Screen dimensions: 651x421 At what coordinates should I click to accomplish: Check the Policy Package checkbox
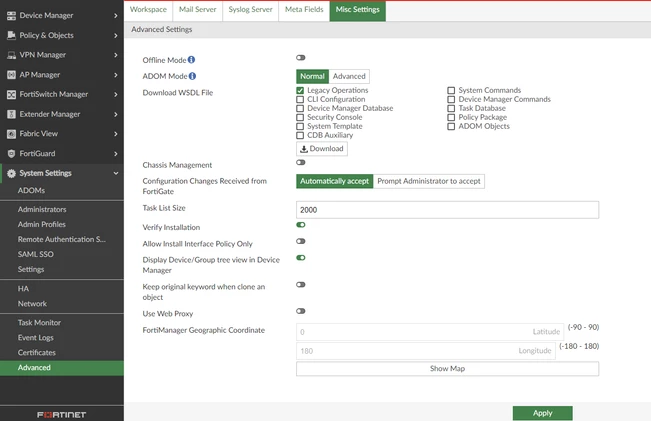(451, 117)
